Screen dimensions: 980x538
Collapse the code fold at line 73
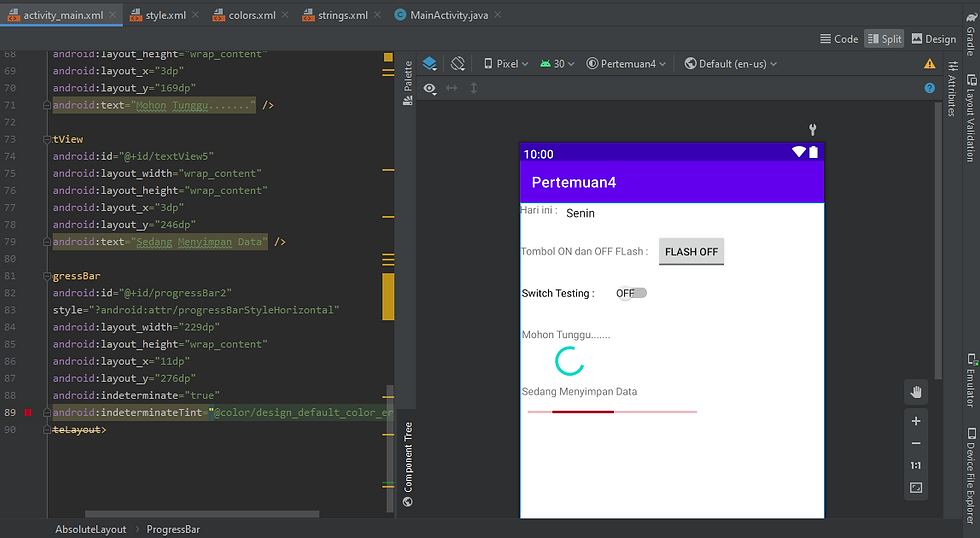[x=47, y=139]
